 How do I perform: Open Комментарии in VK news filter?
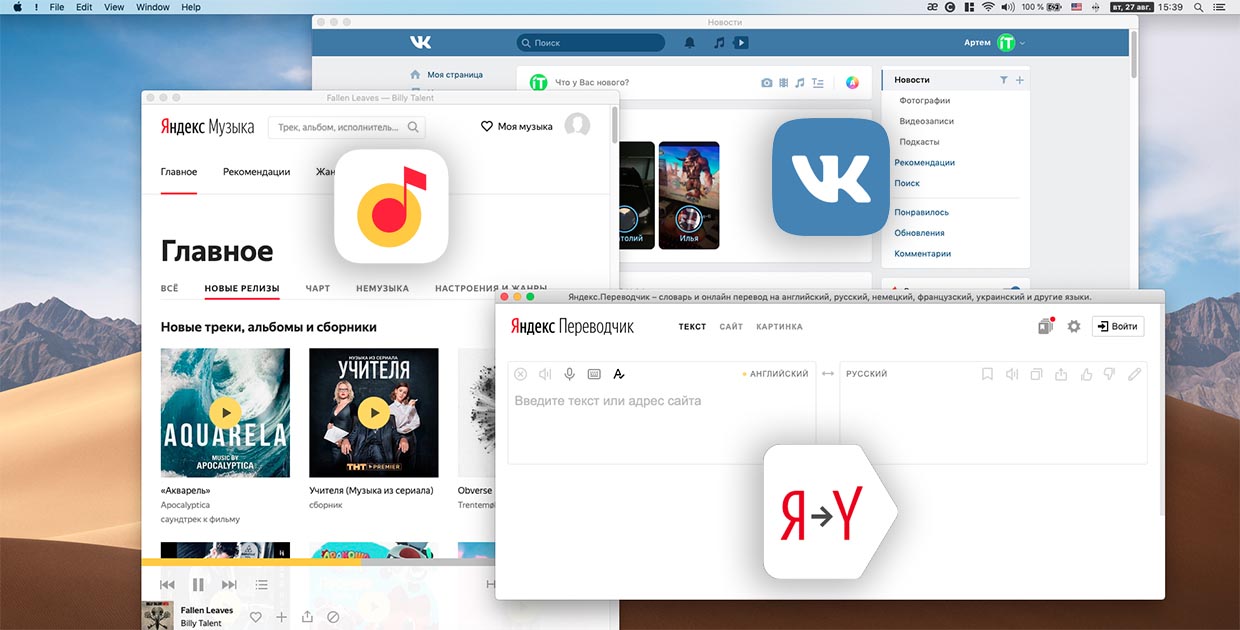tap(923, 254)
